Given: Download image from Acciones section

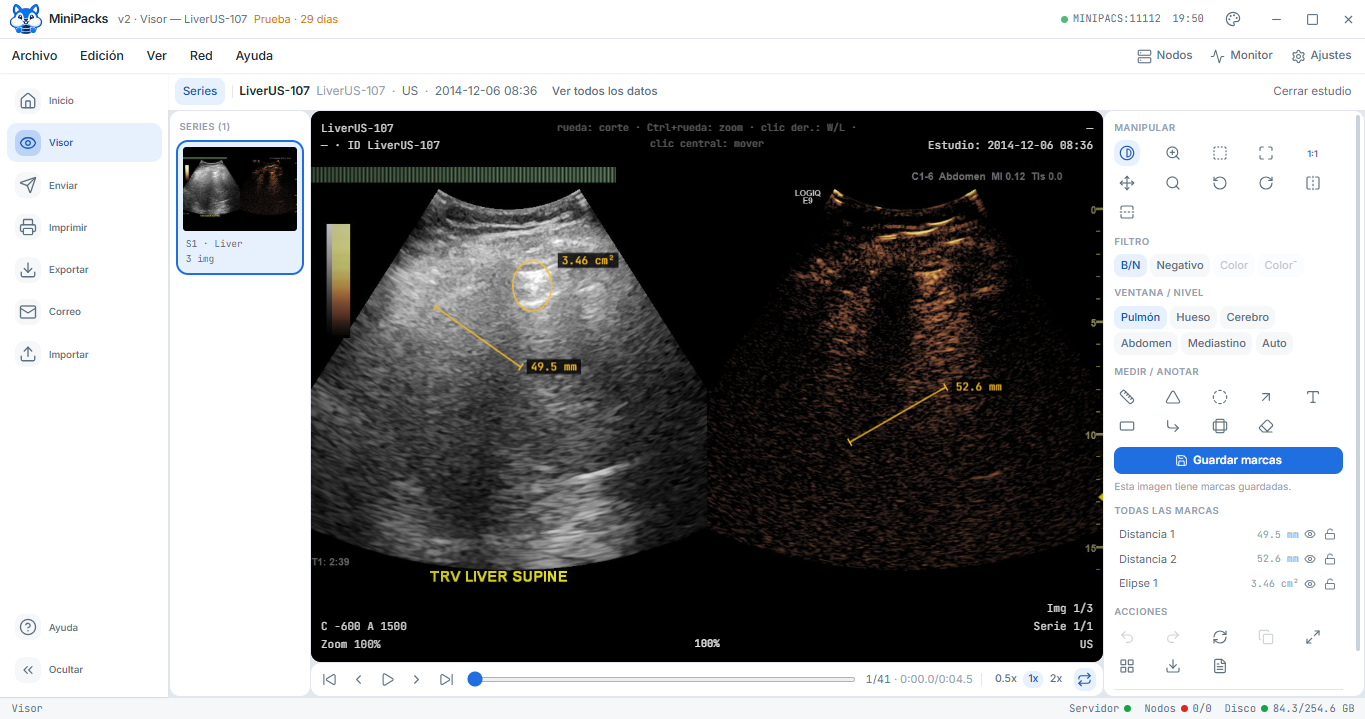Looking at the screenshot, I should click(x=1173, y=666).
